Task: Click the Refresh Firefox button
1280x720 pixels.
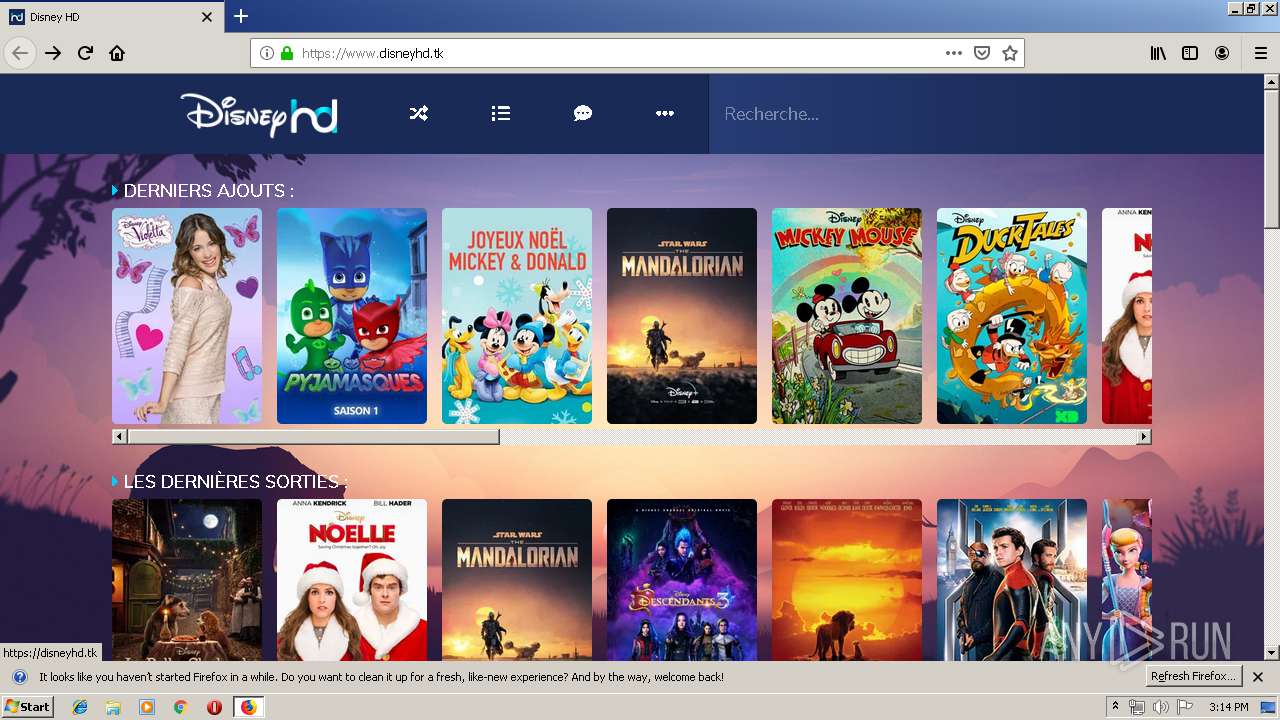Action: pyautogui.click(x=1194, y=676)
